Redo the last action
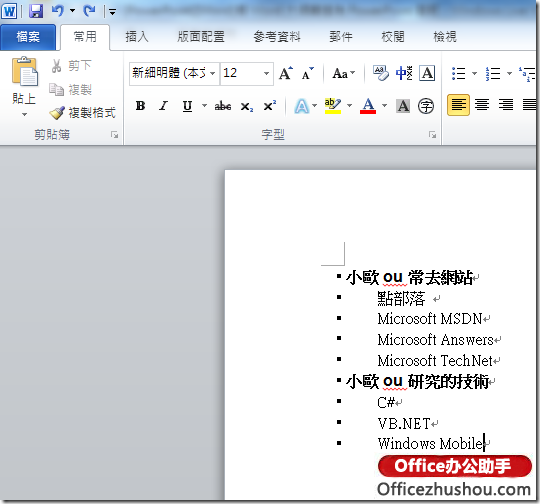540x504 pixels. pyautogui.click(x=90, y=11)
